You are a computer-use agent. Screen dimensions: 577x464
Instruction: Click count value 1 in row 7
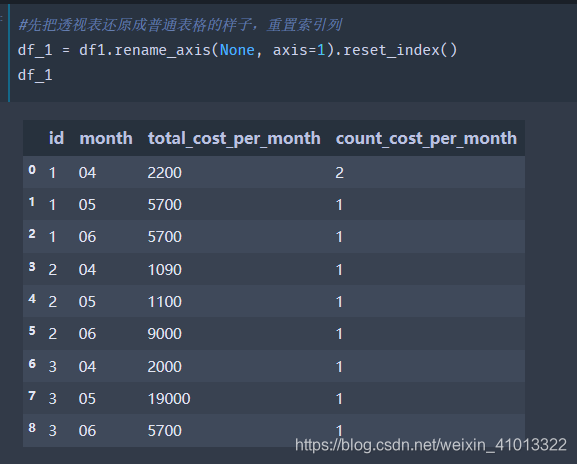tap(339, 399)
